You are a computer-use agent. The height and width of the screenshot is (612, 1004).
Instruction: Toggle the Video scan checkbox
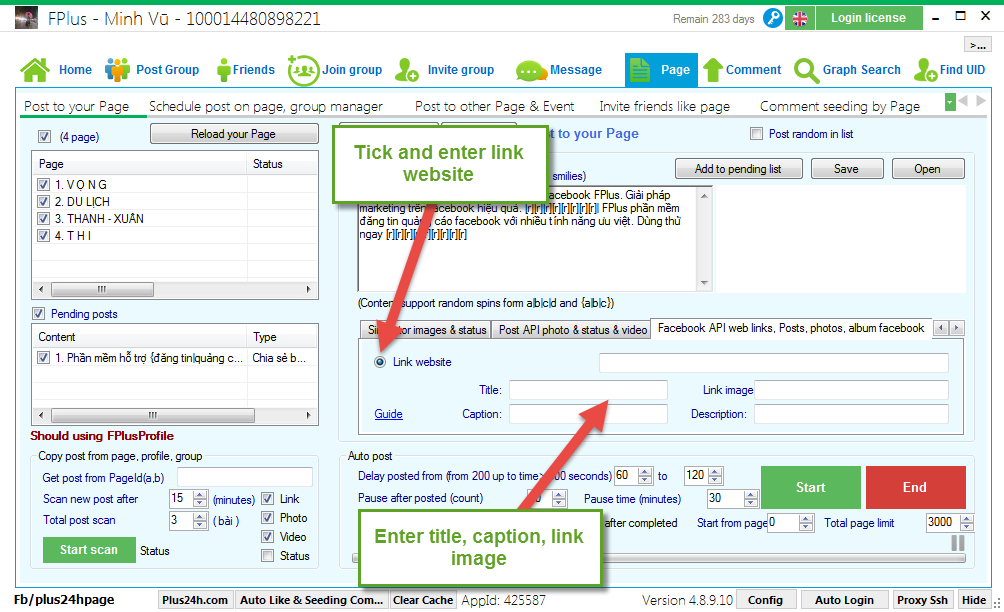pyautogui.click(x=268, y=537)
